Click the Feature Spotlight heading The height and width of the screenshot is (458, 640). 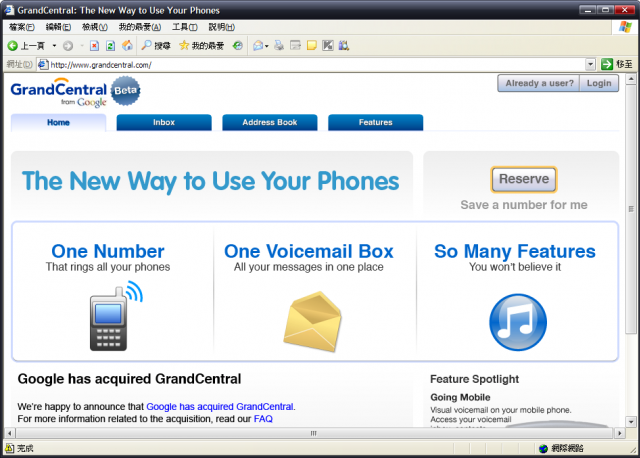475,379
